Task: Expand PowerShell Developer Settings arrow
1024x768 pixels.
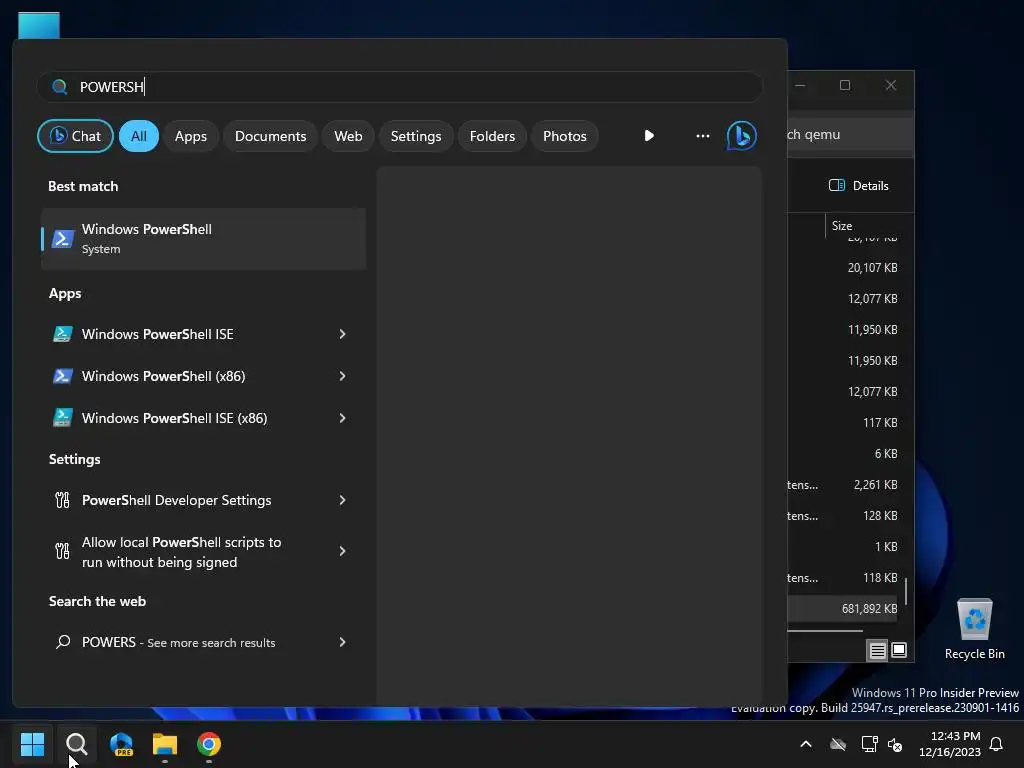Action: 342,500
